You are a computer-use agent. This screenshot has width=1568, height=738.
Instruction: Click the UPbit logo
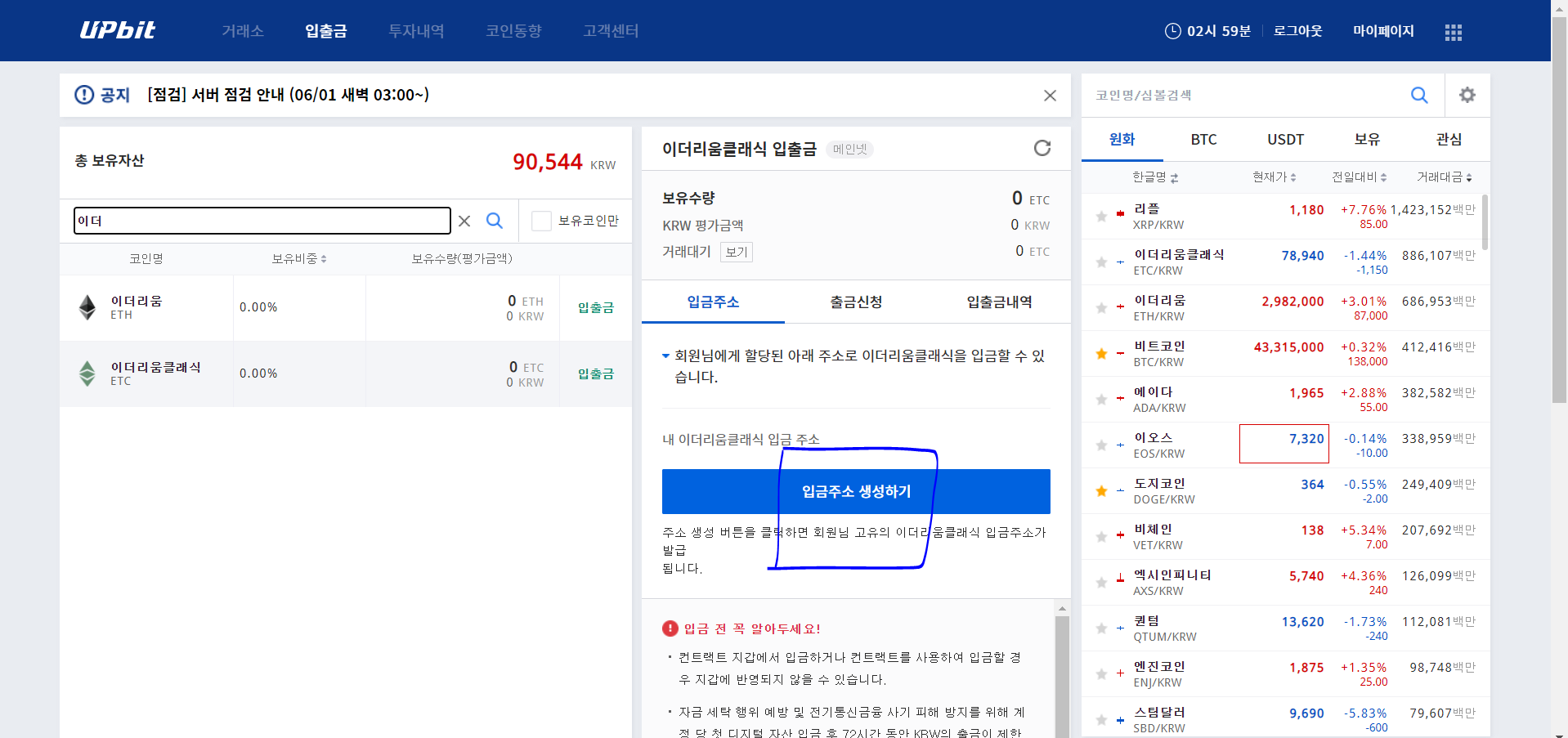(x=118, y=30)
